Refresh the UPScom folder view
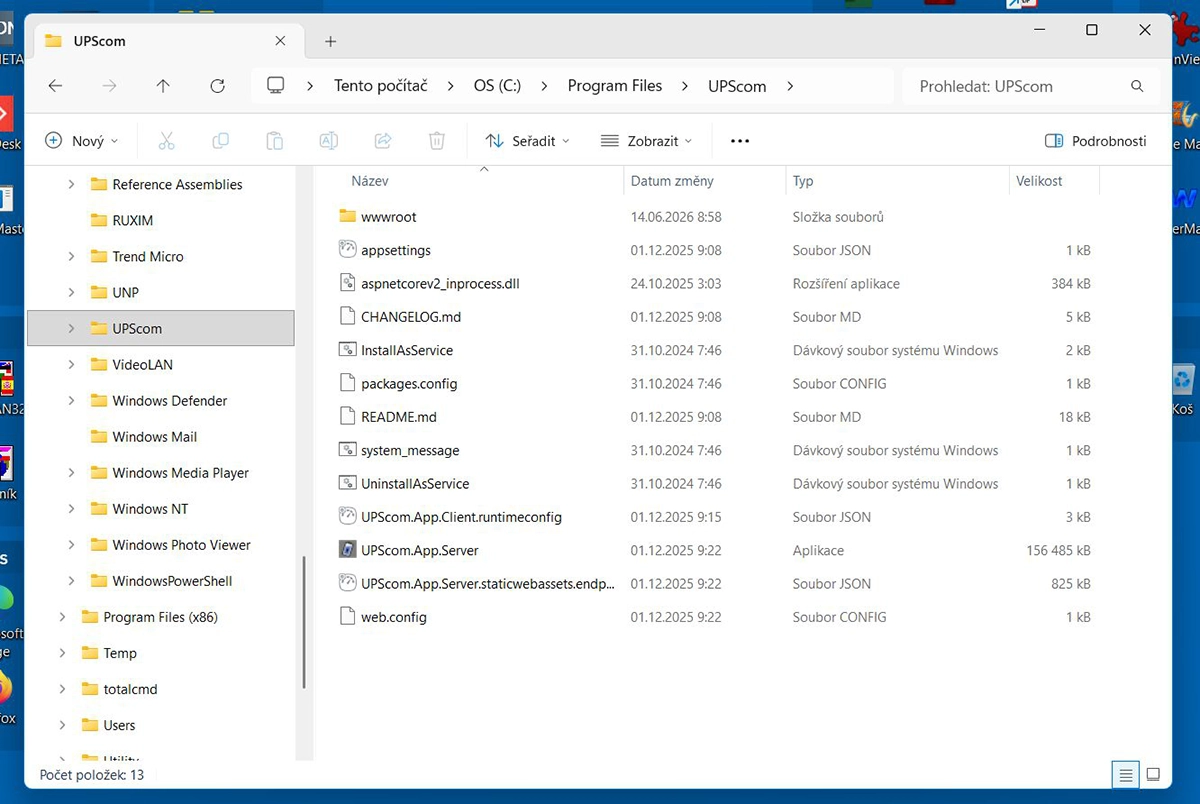1200x804 pixels. click(x=217, y=86)
